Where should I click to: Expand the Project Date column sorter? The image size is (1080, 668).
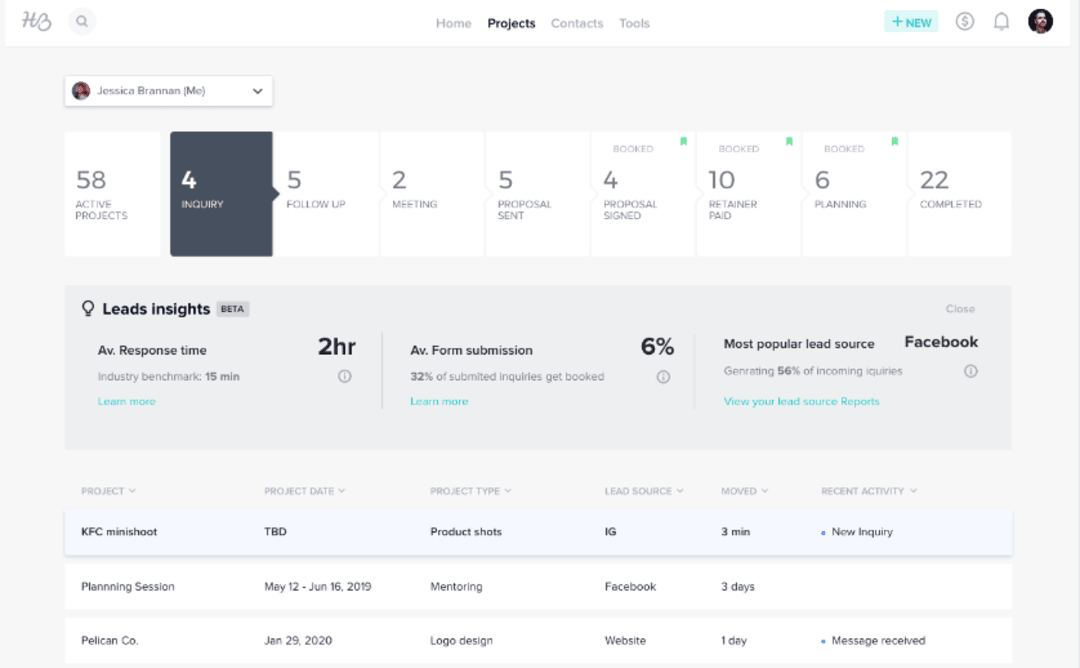point(340,491)
